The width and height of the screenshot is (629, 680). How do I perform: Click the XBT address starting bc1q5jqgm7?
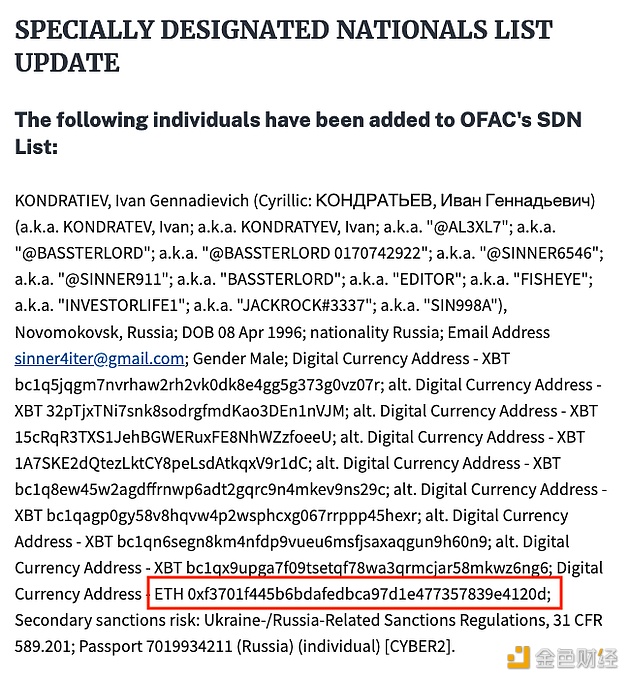[x=197, y=385]
